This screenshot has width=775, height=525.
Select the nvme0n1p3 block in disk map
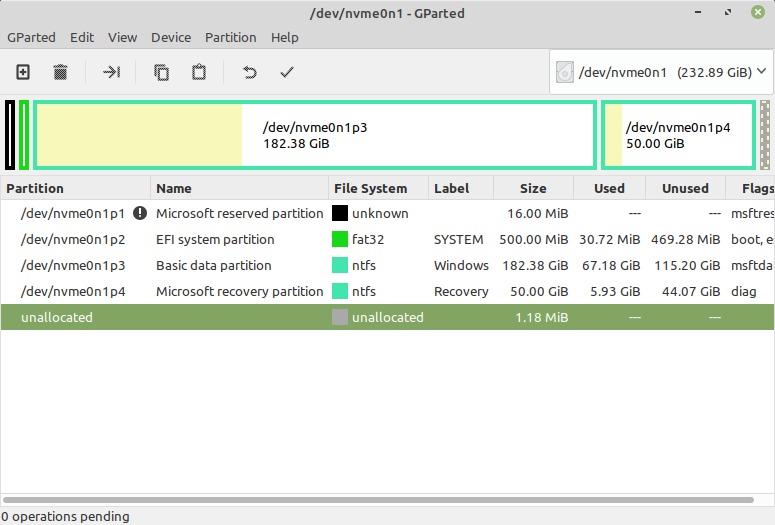coord(315,135)
